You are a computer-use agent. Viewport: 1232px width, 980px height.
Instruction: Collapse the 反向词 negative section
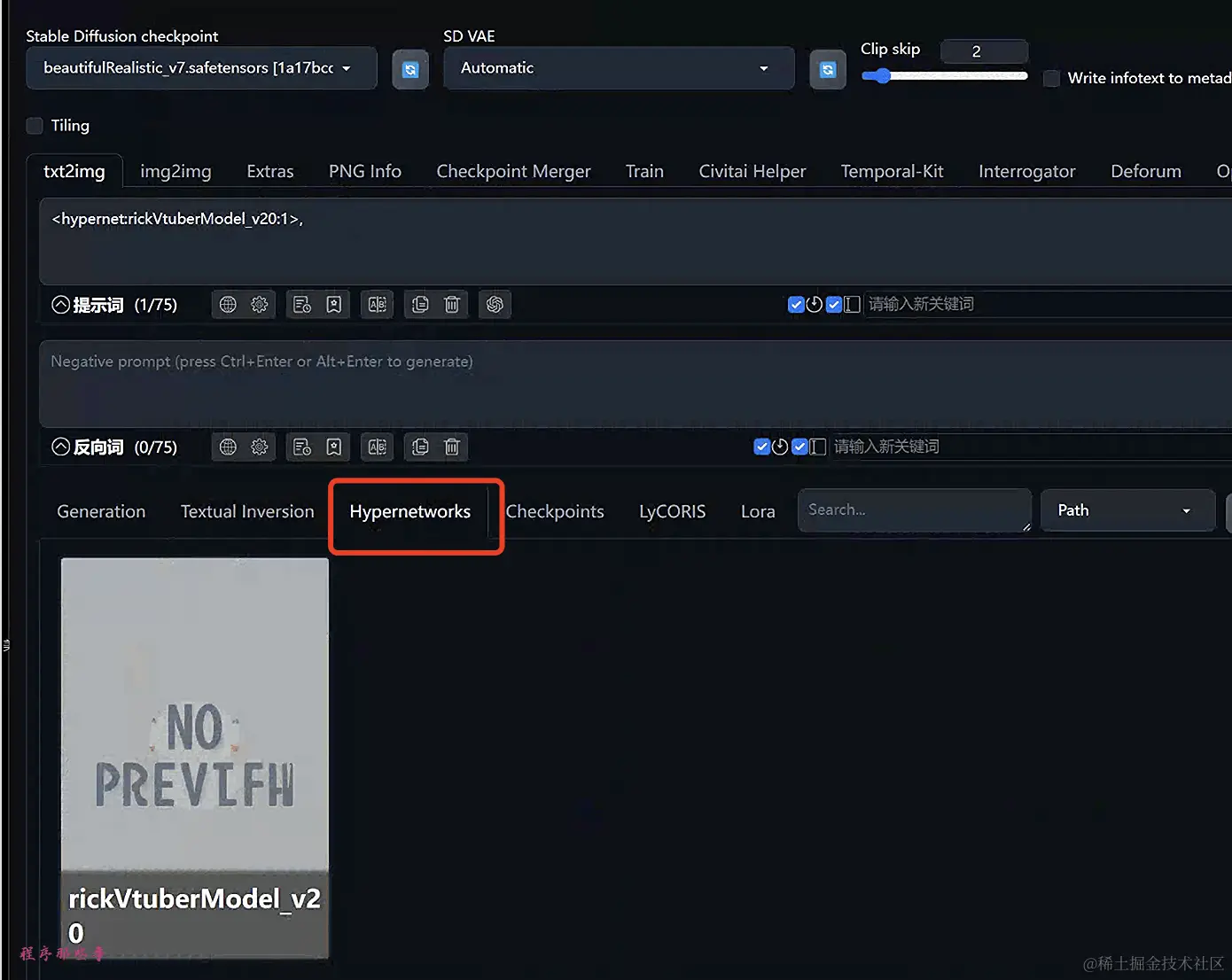click(x=60, y=447)
